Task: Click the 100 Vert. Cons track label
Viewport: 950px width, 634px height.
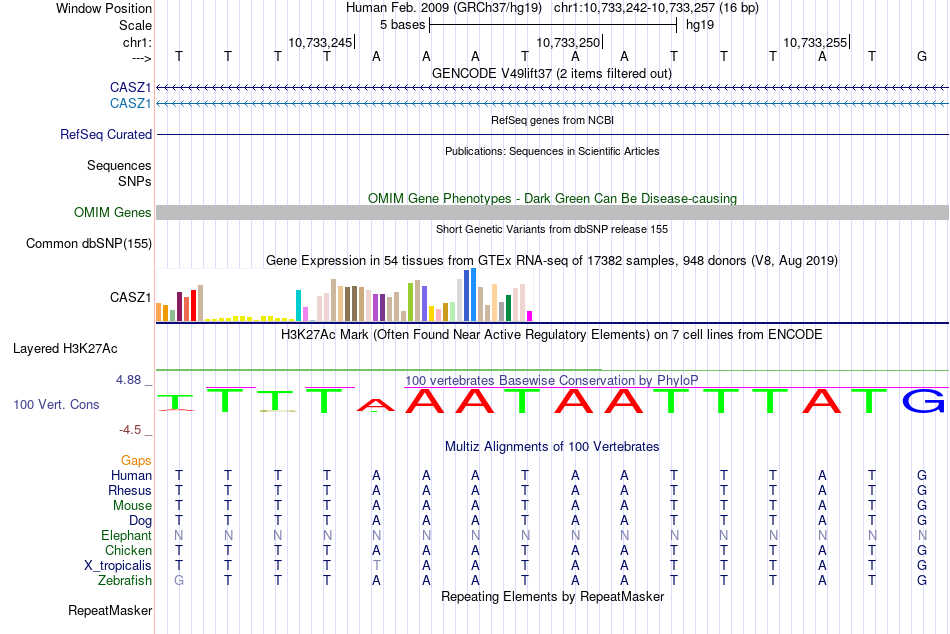Action: tap(56, 404)
